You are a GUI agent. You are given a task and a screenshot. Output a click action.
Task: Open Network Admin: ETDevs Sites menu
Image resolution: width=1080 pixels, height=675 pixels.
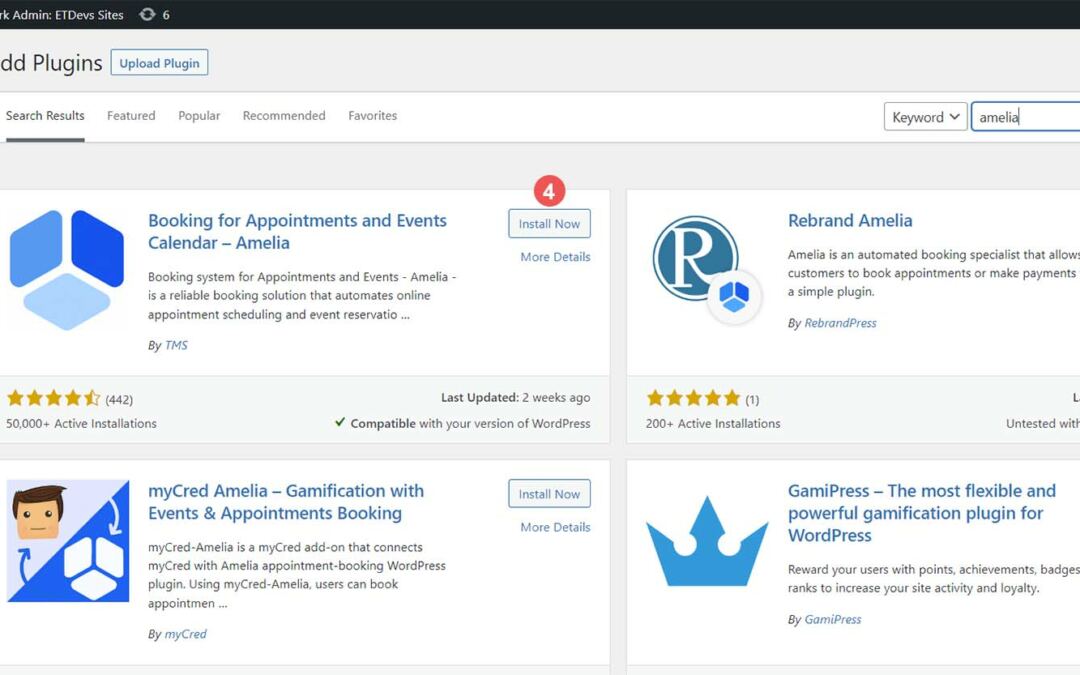pos(62,15)
